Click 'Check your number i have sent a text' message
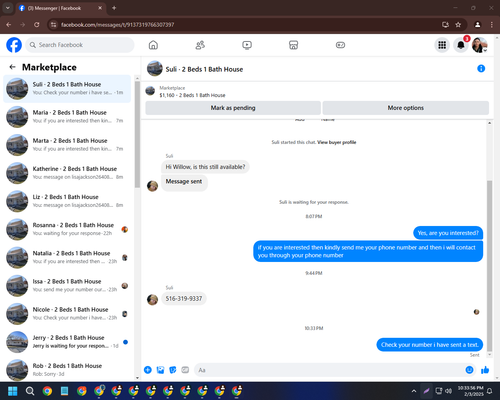This screenshot has height=400, width=500. (x=430, y=345)
